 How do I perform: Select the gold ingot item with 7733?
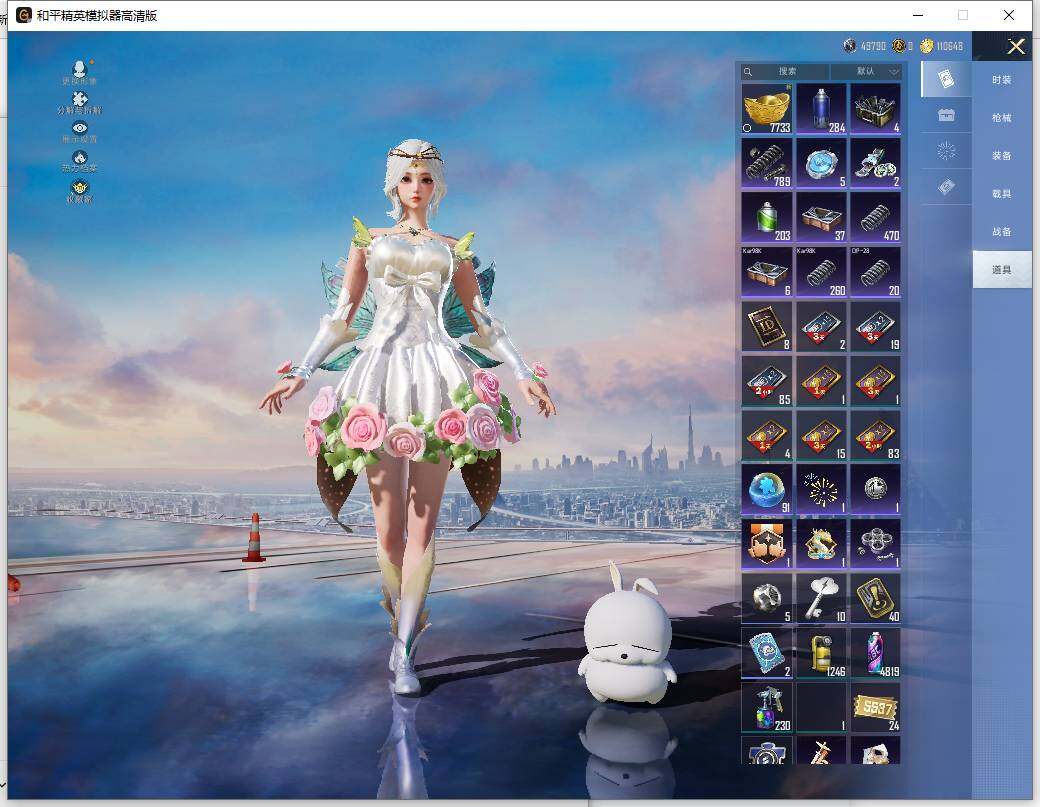pyautogui.click(x=767, y=108)
